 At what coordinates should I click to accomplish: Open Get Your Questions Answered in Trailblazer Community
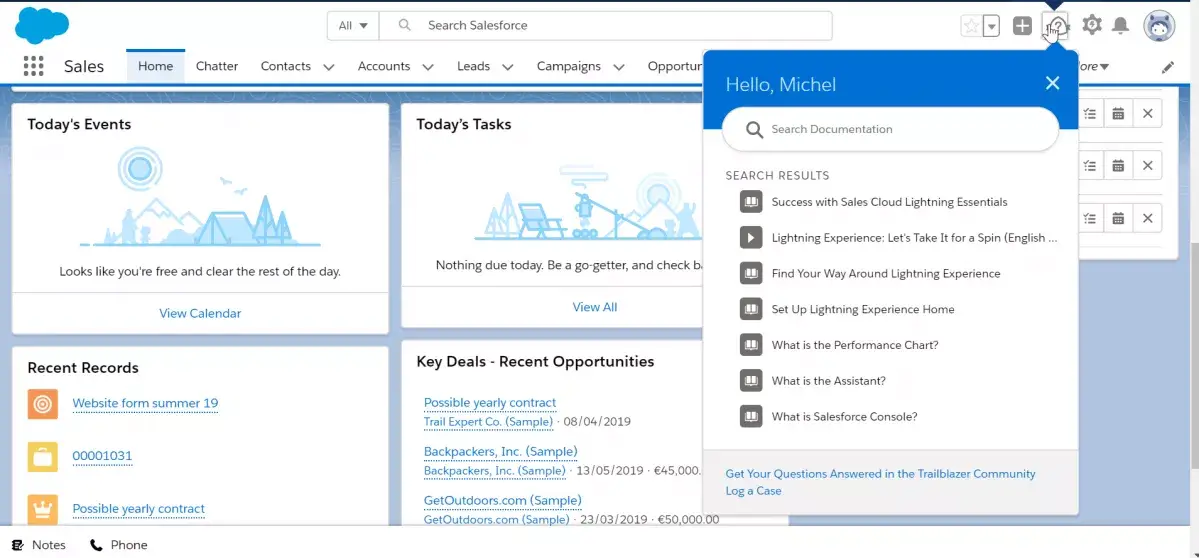880,474
